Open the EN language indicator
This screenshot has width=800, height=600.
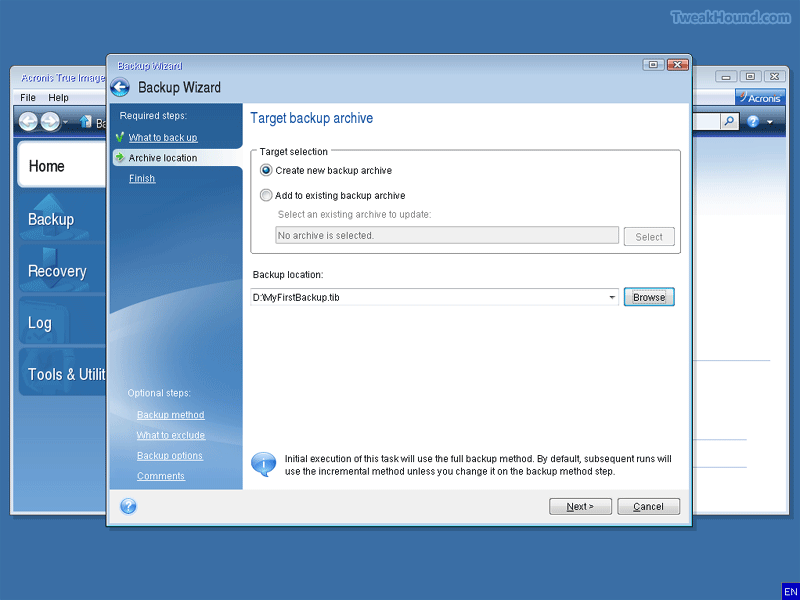[790, 591]
